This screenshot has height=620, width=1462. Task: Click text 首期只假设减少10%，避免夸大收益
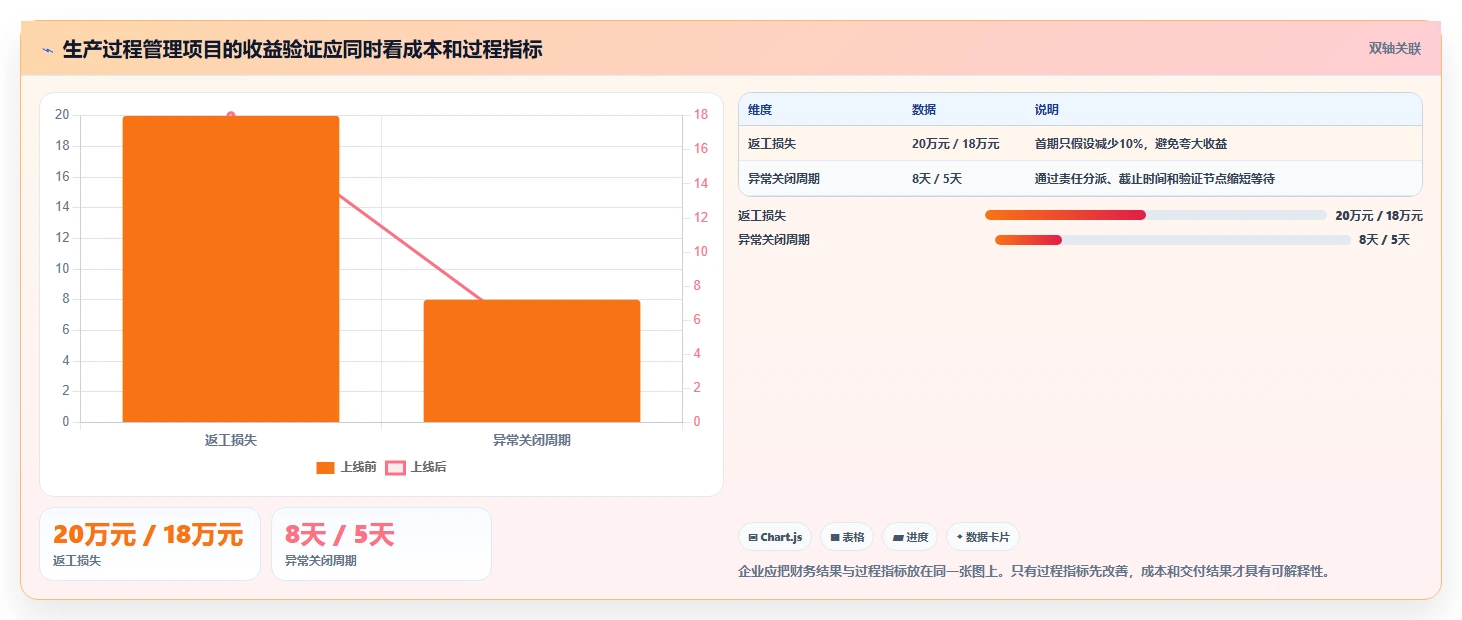click(1131, 144)
